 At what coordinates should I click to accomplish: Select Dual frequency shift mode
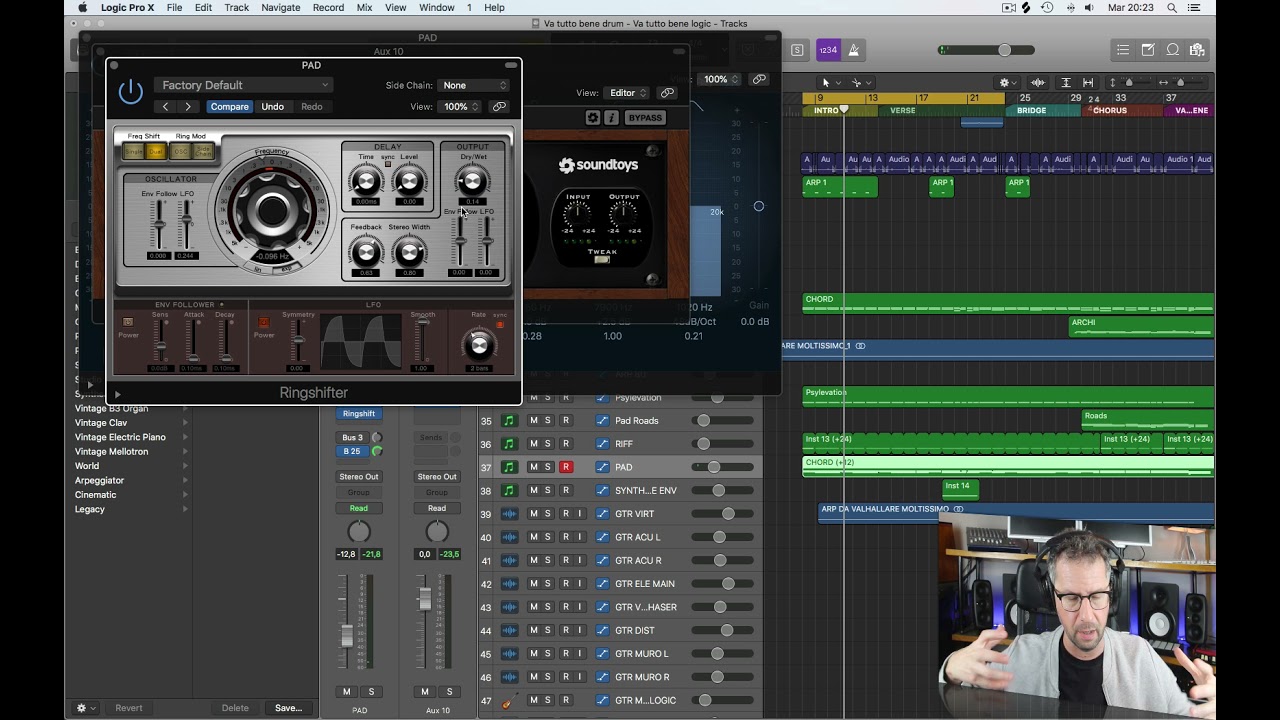pos(155,152)
